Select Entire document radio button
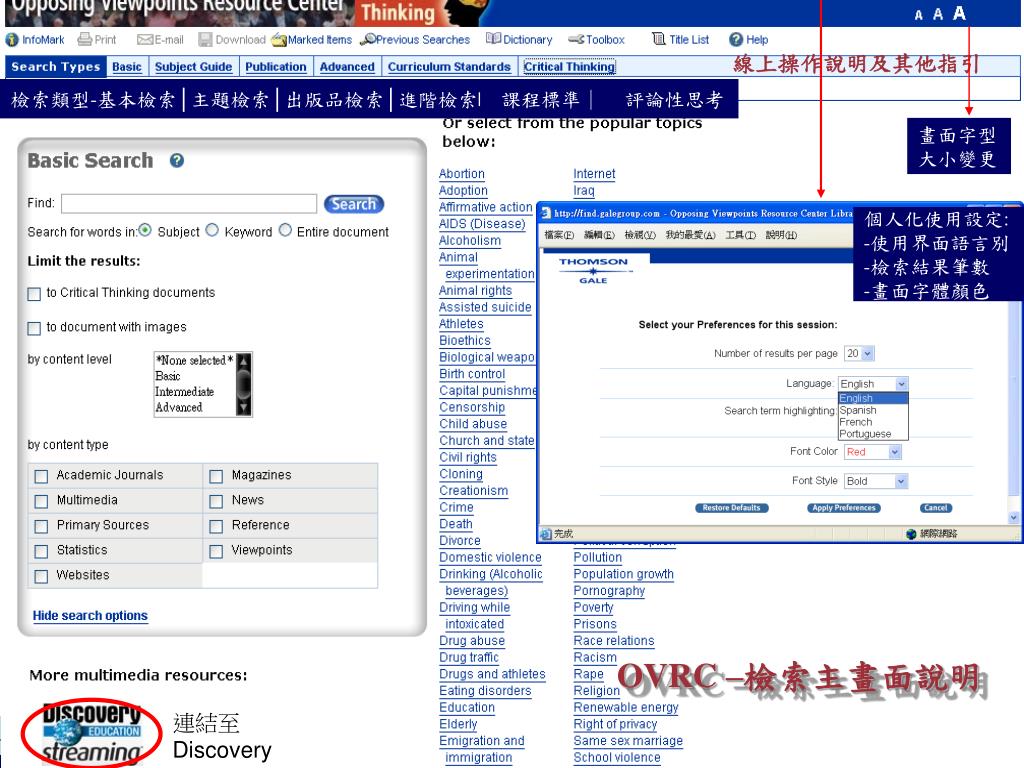 (285, 230)
